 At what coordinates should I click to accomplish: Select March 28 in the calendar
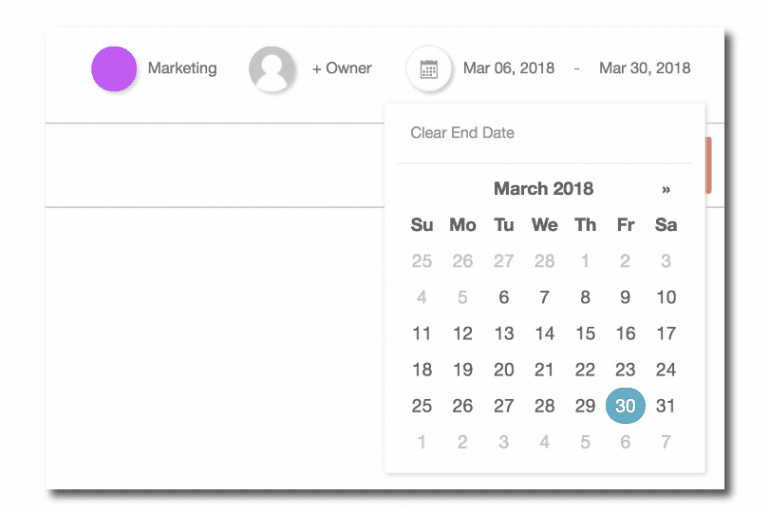[x=544, y=406]
